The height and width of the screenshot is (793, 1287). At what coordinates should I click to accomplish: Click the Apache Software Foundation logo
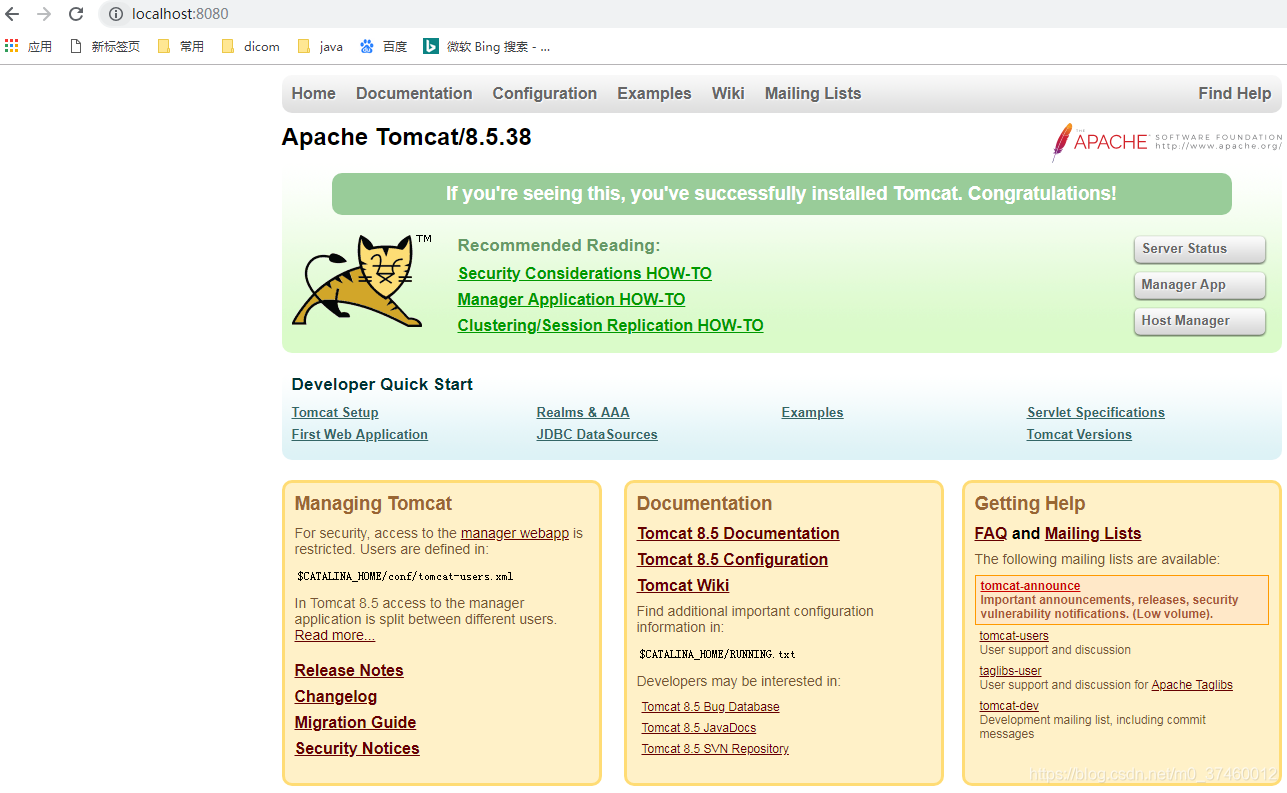click(1166, 142)
